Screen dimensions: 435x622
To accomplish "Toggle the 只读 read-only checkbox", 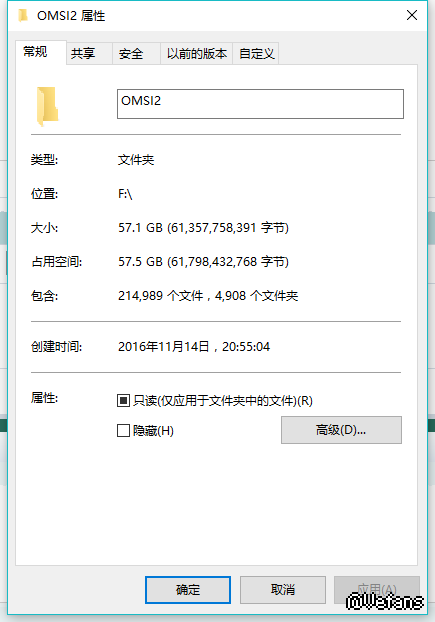I will 123,401.
